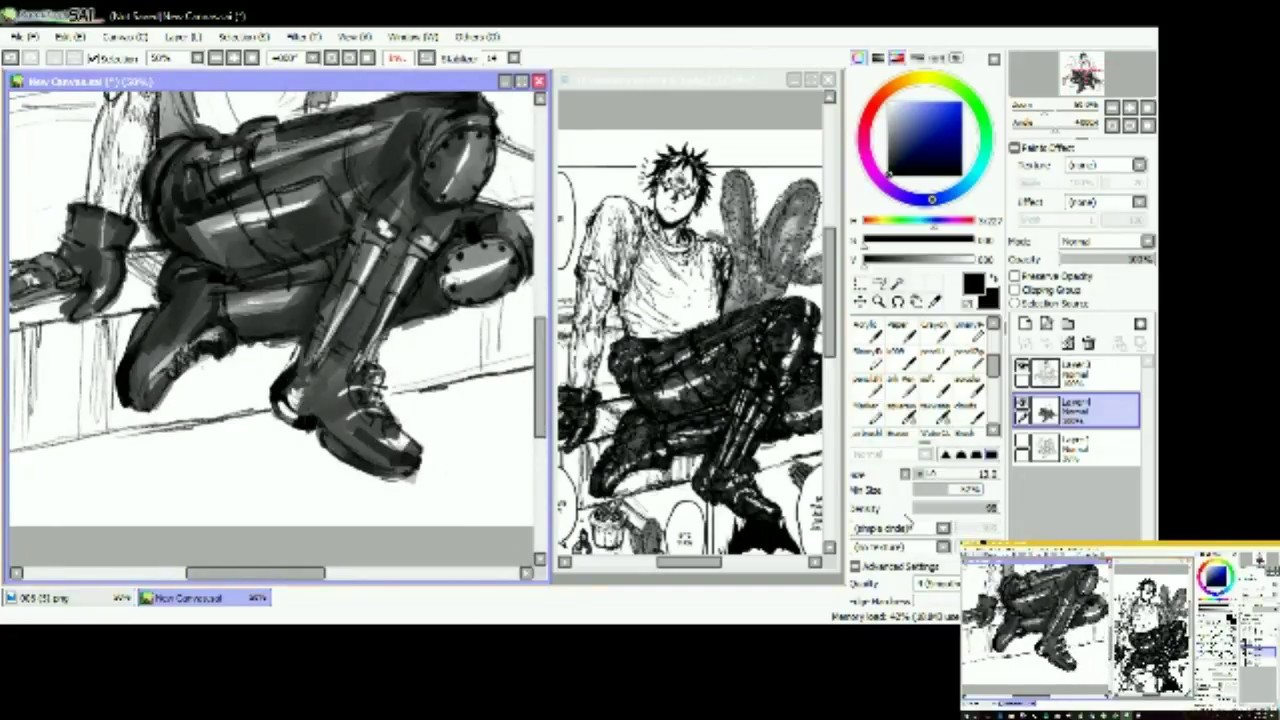This screenshot has height=720, width=1280.
Task: Open the Layer menu
Action: tap(183, 37)
